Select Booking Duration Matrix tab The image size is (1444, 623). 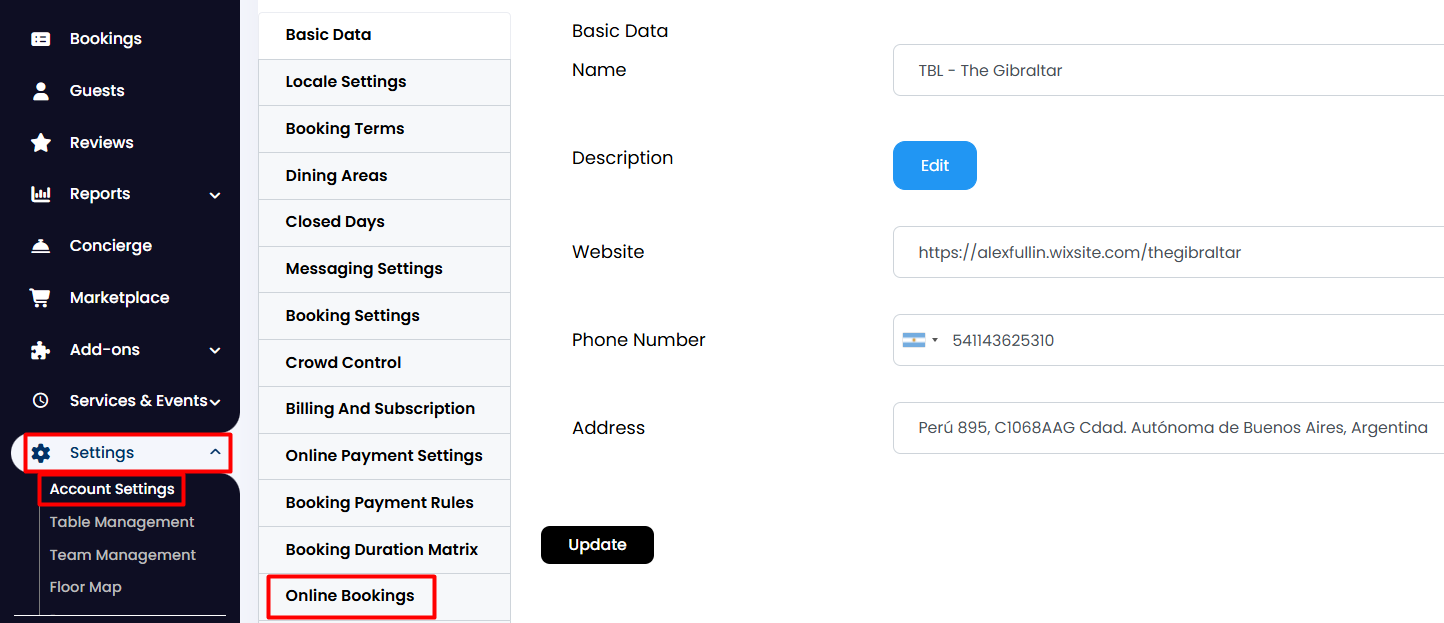click(384, 550)
